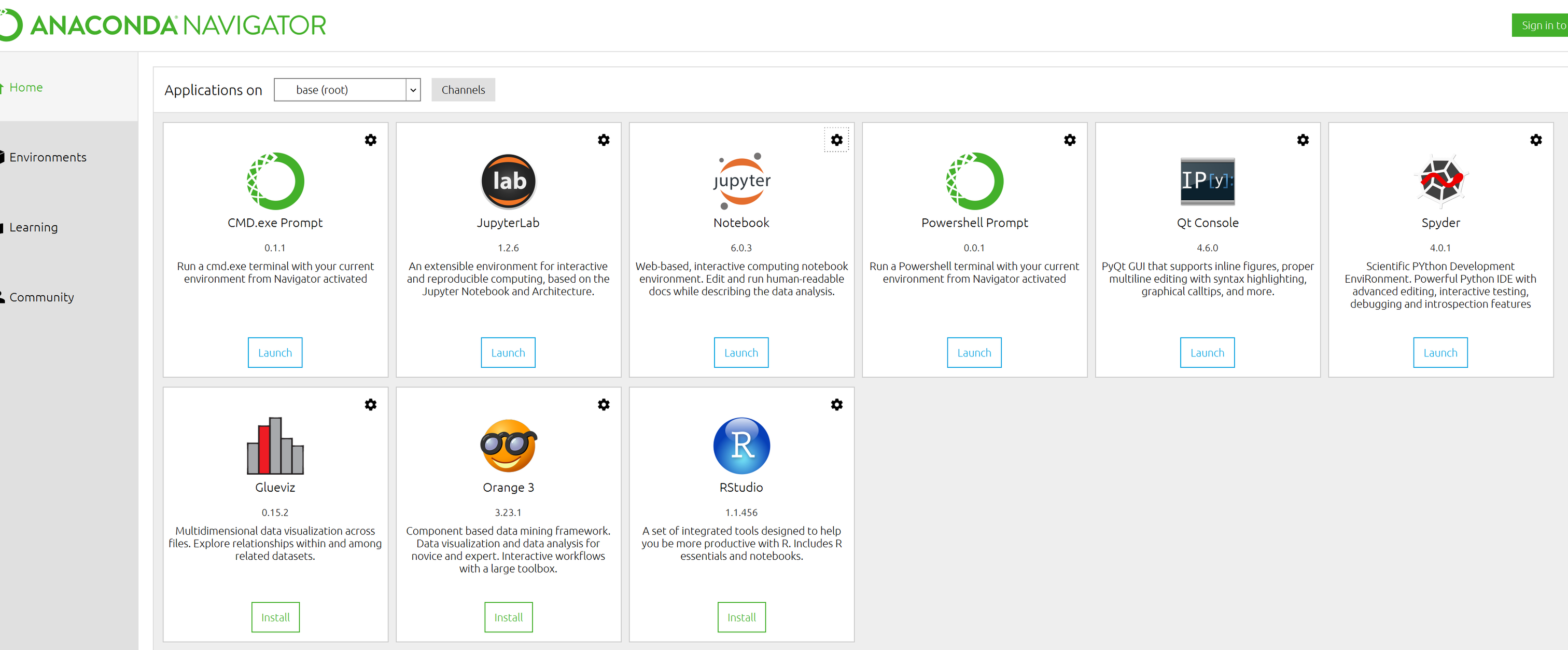The height and width of the screenshot is (650, 1568).
Task: Open the Learning tab in sidebar
Action: pos(34,227)
